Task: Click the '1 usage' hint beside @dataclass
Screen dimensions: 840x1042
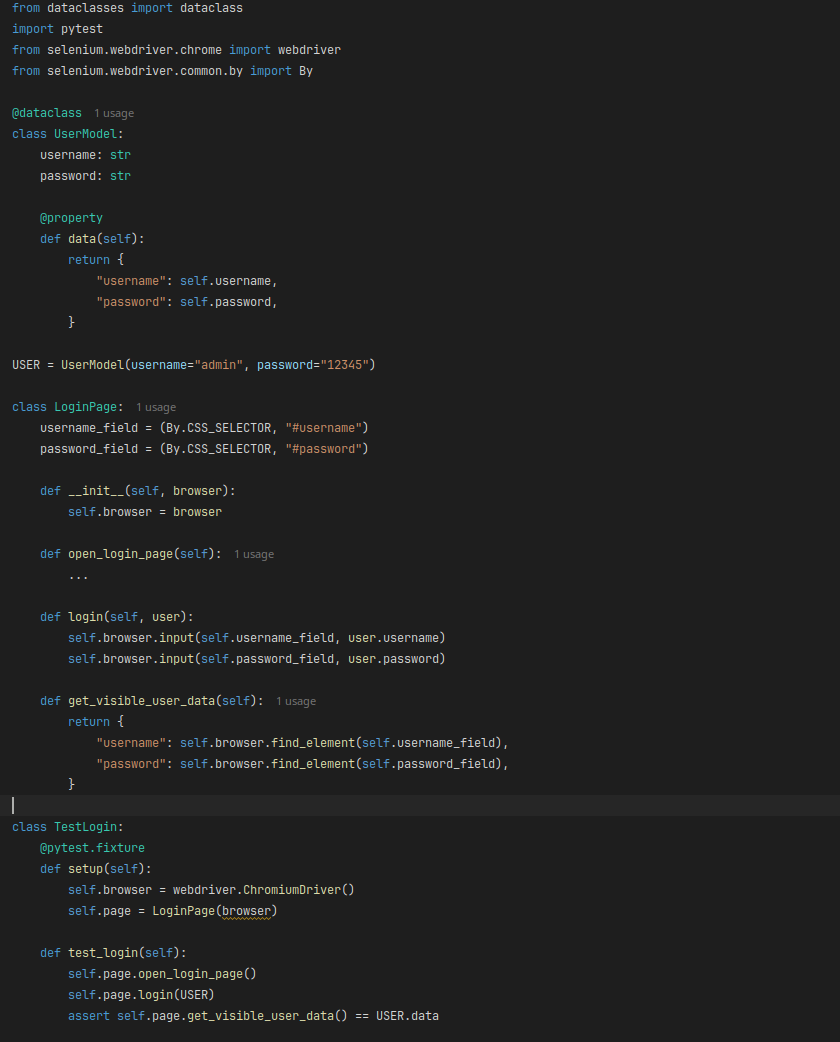Action: [x=114, y=114]
